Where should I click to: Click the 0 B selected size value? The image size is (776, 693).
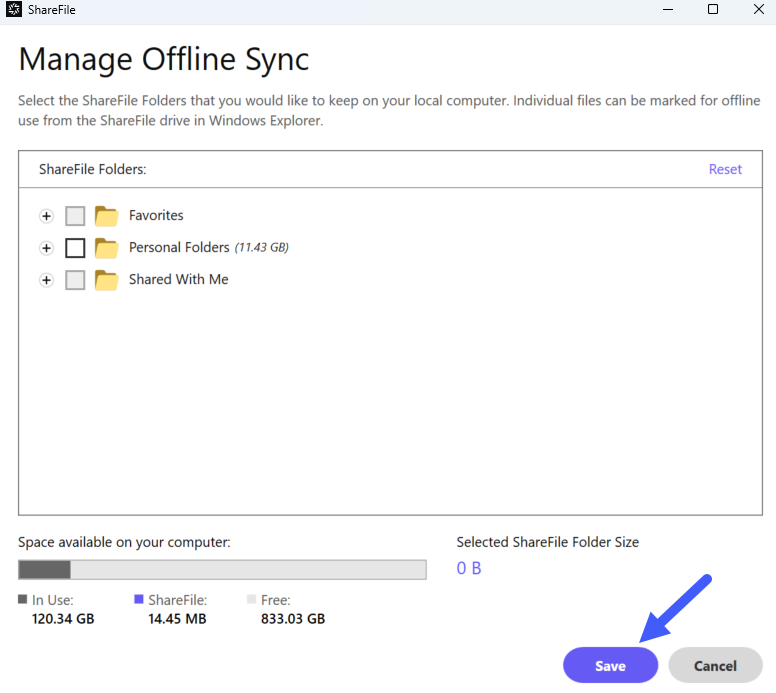tap(469, 568)
